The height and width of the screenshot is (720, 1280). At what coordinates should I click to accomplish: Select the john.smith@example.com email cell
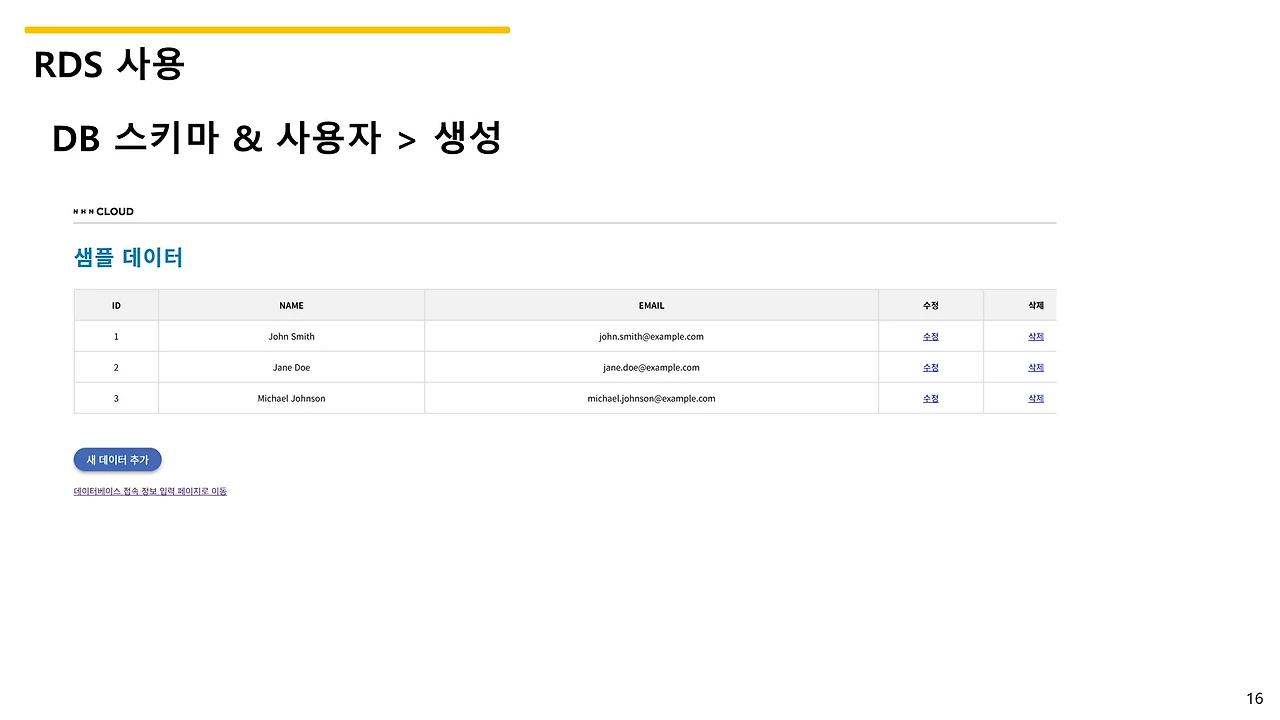point(651,336)
